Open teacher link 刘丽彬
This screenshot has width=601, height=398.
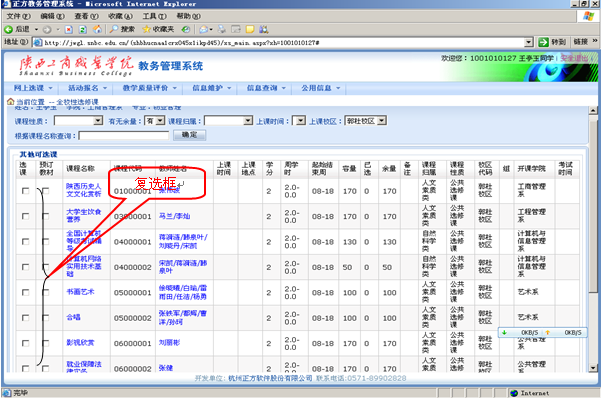tap(169, 343)
